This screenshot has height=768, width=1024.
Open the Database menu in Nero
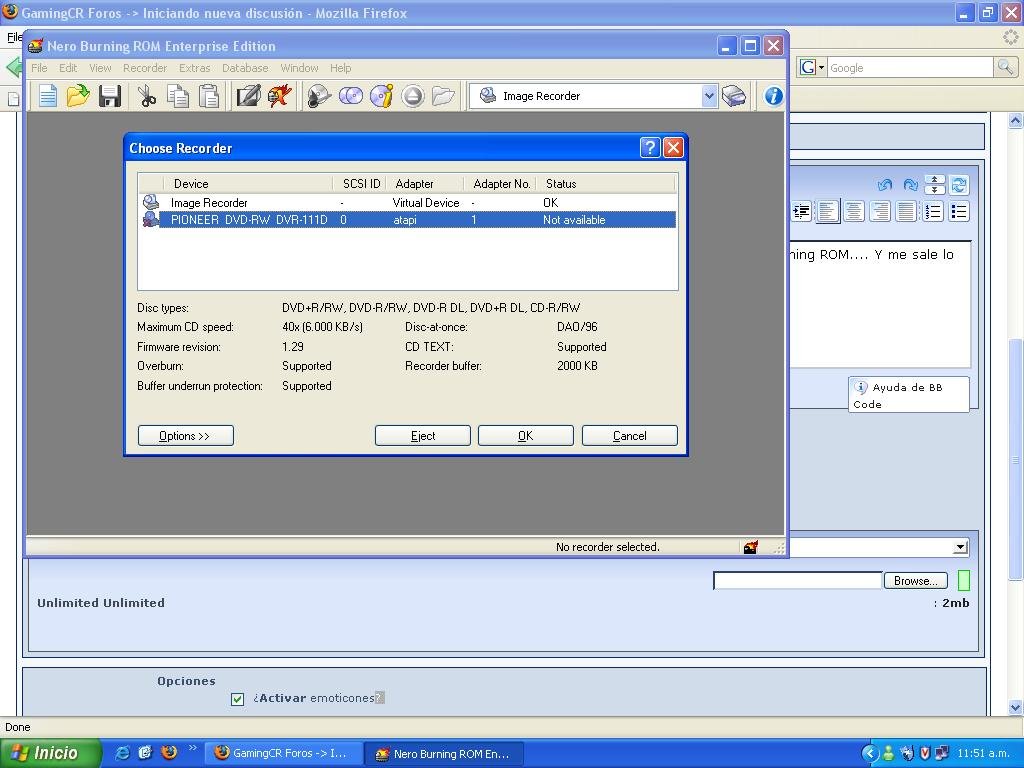(x=245, y=68)
